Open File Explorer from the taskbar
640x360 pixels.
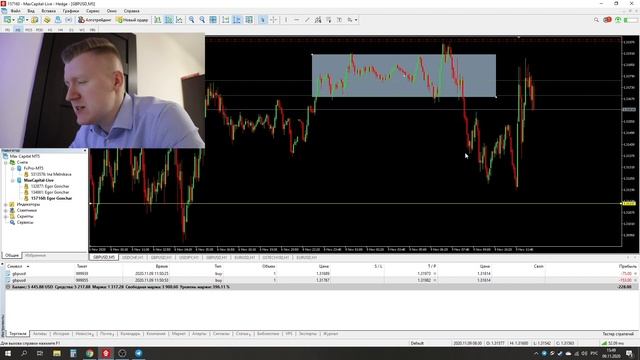(57, 353)
